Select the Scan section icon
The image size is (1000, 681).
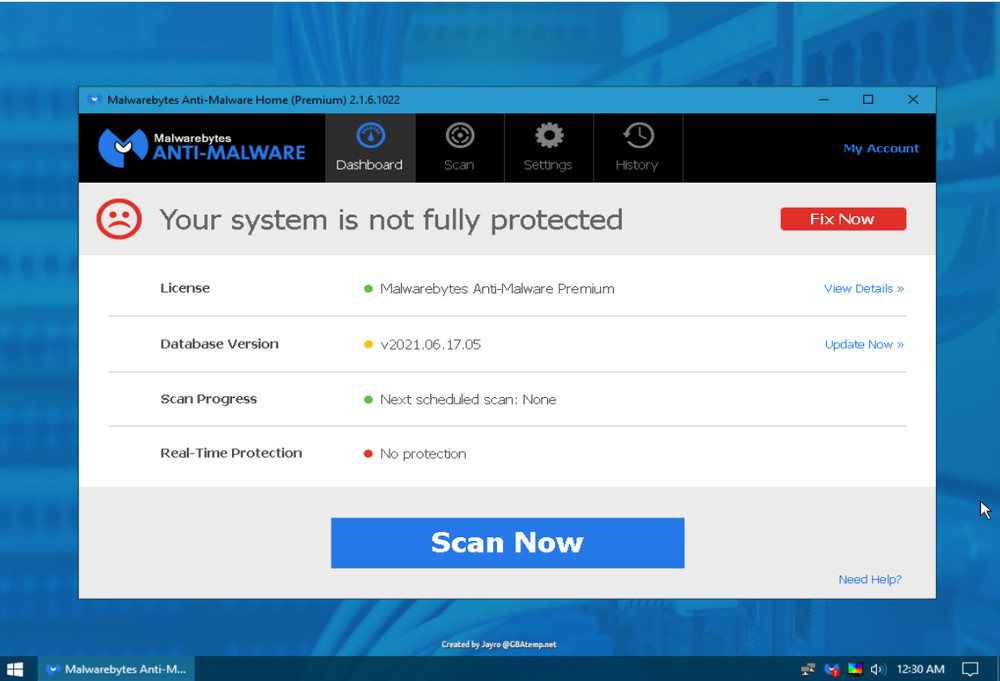pos(459,147)
